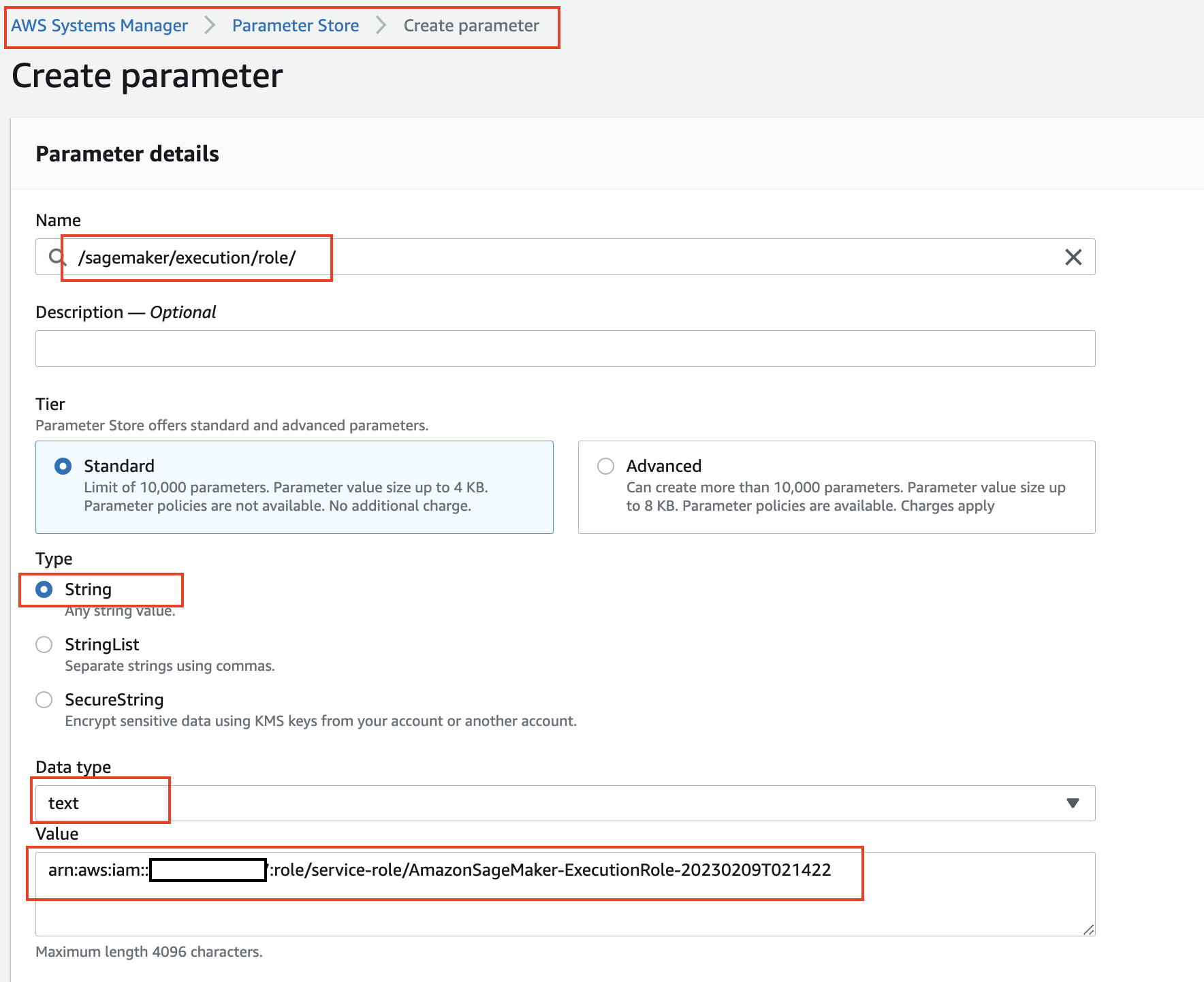This screenshot has height=982, width=1204.
Task: Click the first breadcrumb chevron separator
Action: (x=210, y=26)
